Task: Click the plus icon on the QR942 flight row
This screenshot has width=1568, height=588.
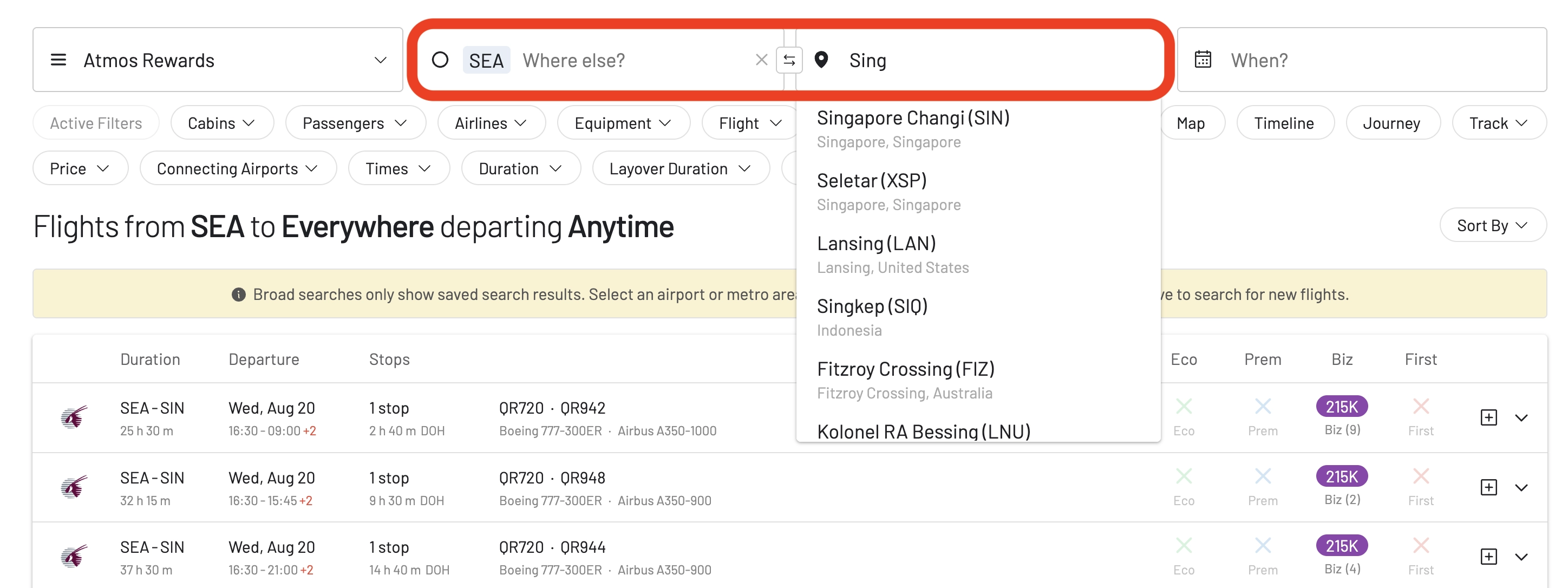Action: pos(1488,417)
